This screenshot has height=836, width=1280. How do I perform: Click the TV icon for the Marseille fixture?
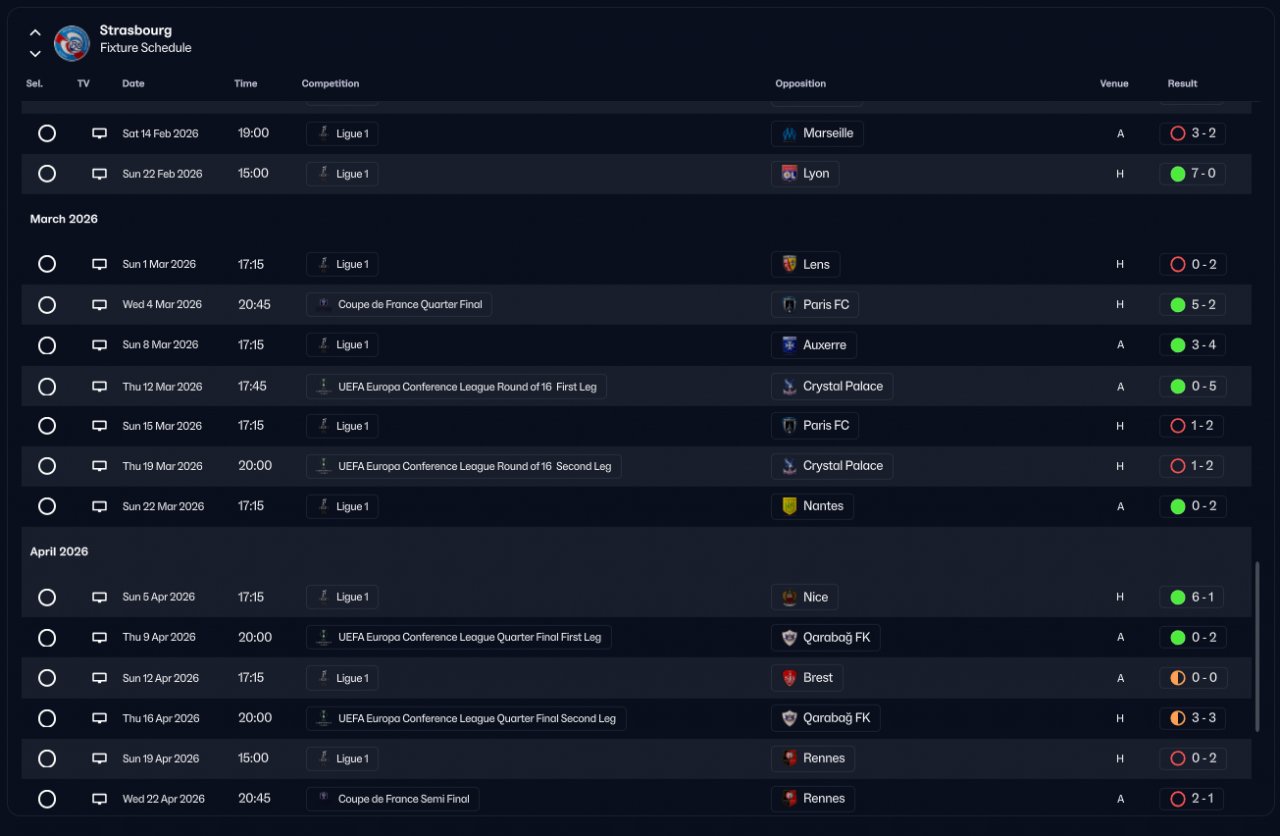[x=99, y=133]
